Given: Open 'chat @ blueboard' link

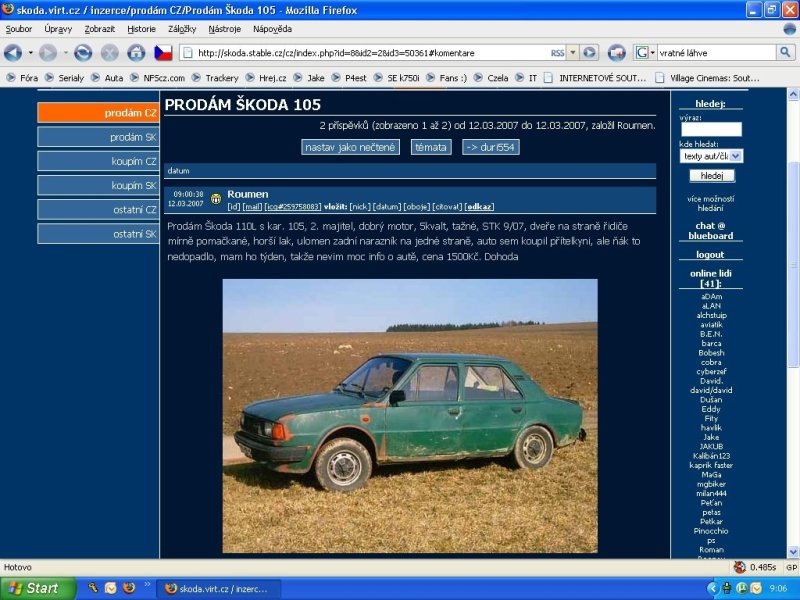Looking at the screenshot, I should tap(711, 231).
